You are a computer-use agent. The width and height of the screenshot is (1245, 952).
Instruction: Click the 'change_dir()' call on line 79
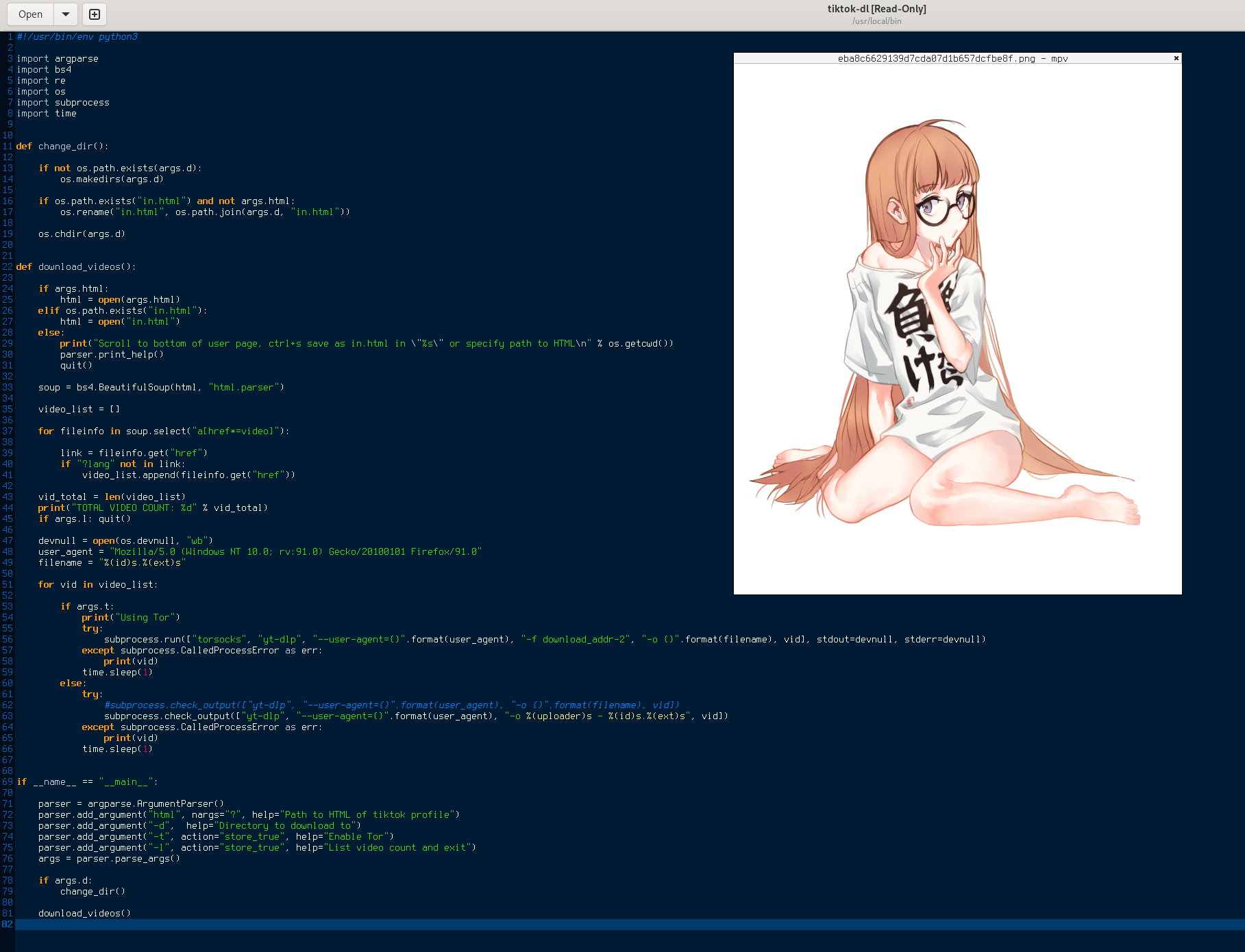93,892
